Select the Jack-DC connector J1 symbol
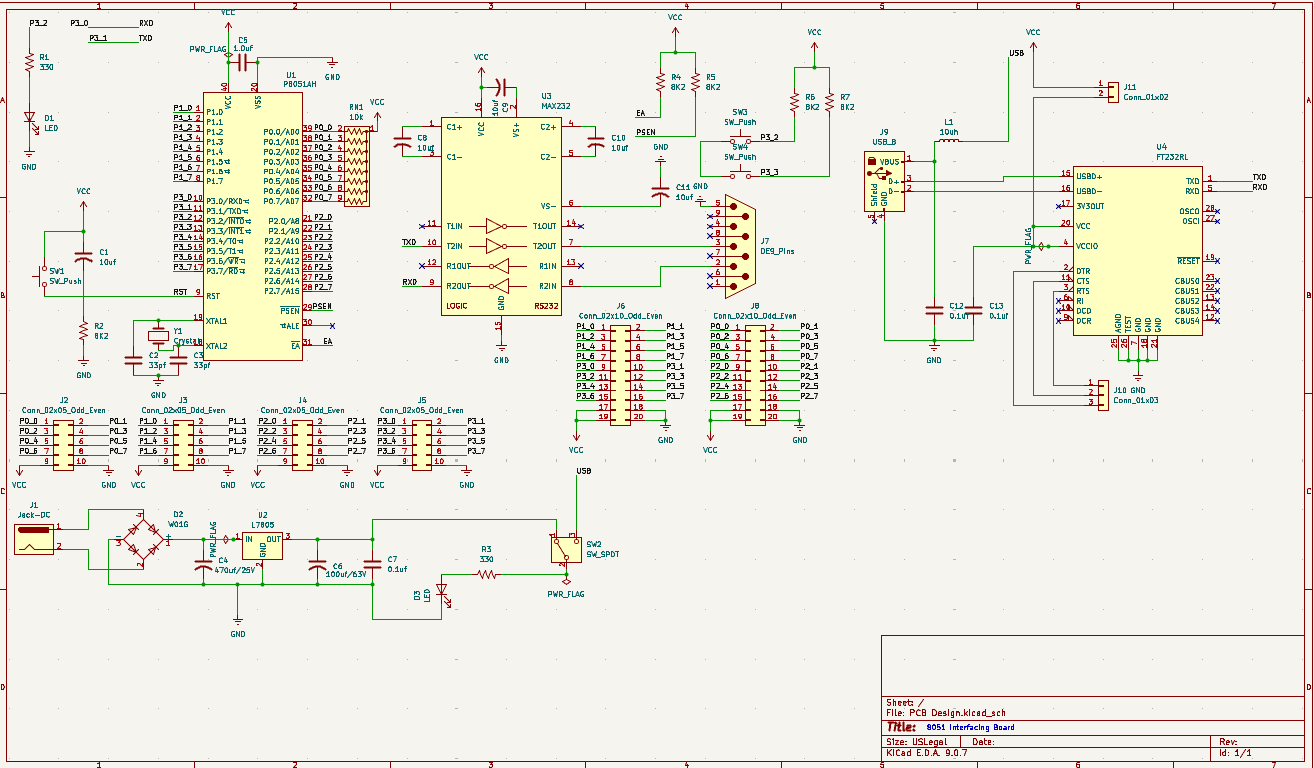The image size is (1314, 768). [x=33, y=539]
